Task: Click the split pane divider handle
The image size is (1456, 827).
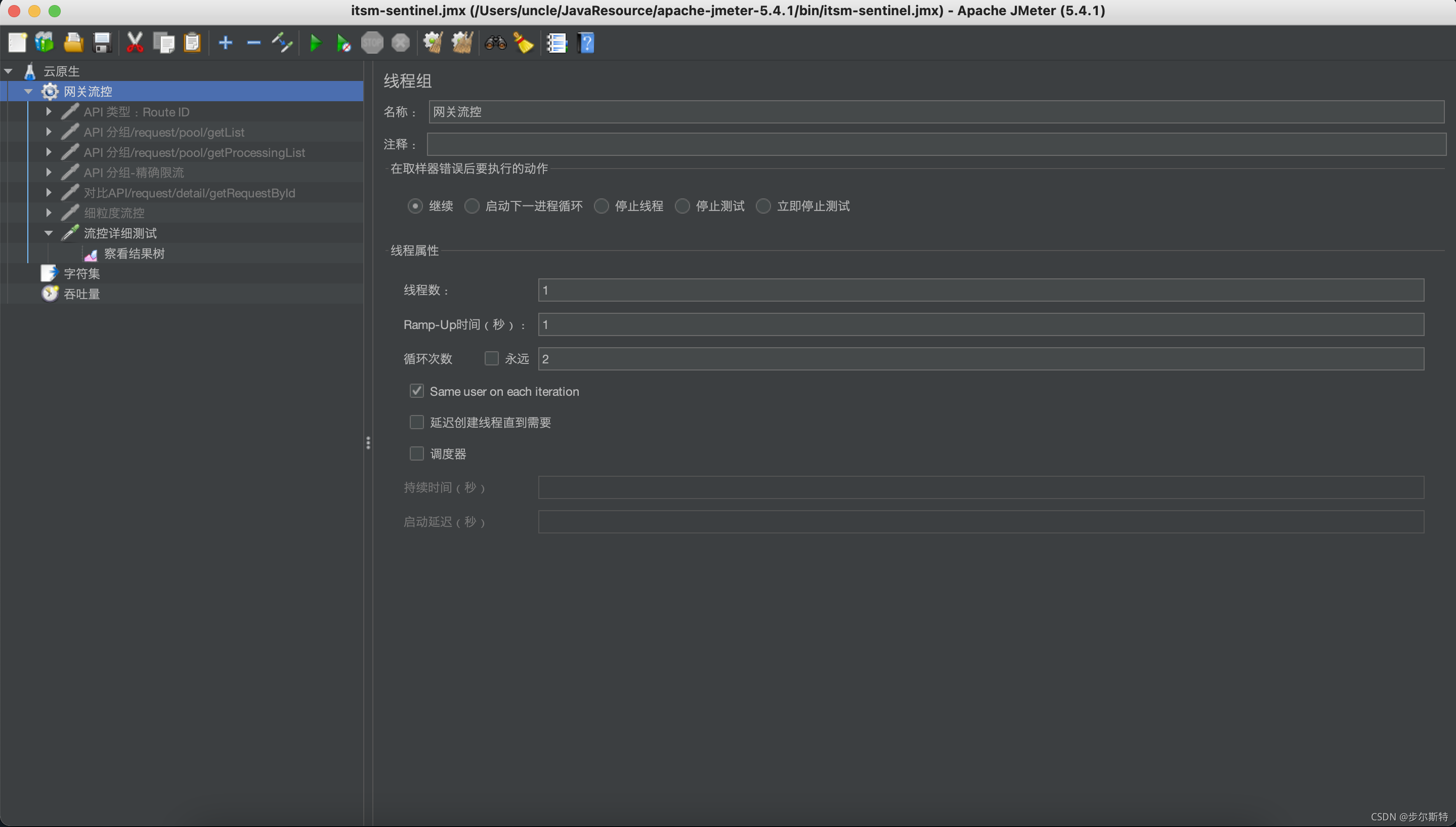Action: (x=368, y=442)
